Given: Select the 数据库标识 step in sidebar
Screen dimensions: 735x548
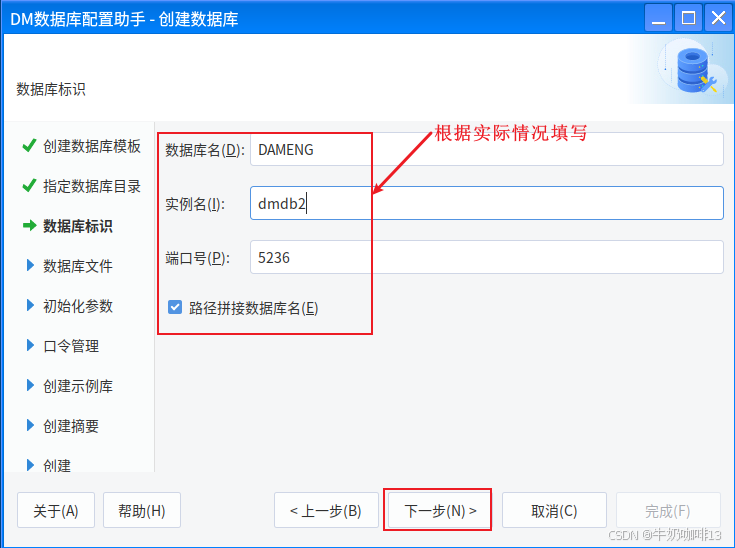Looking at the screenshot, I should 78,226.
